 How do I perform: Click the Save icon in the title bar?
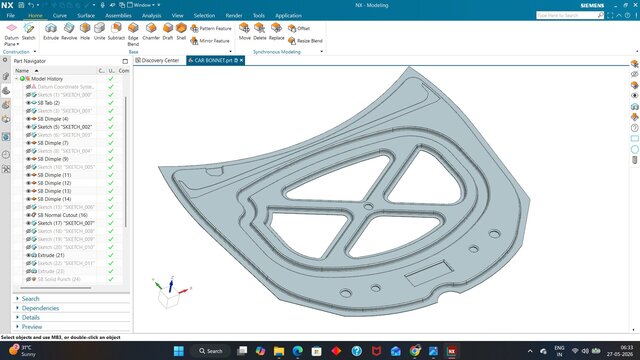(x=21, y=5)
